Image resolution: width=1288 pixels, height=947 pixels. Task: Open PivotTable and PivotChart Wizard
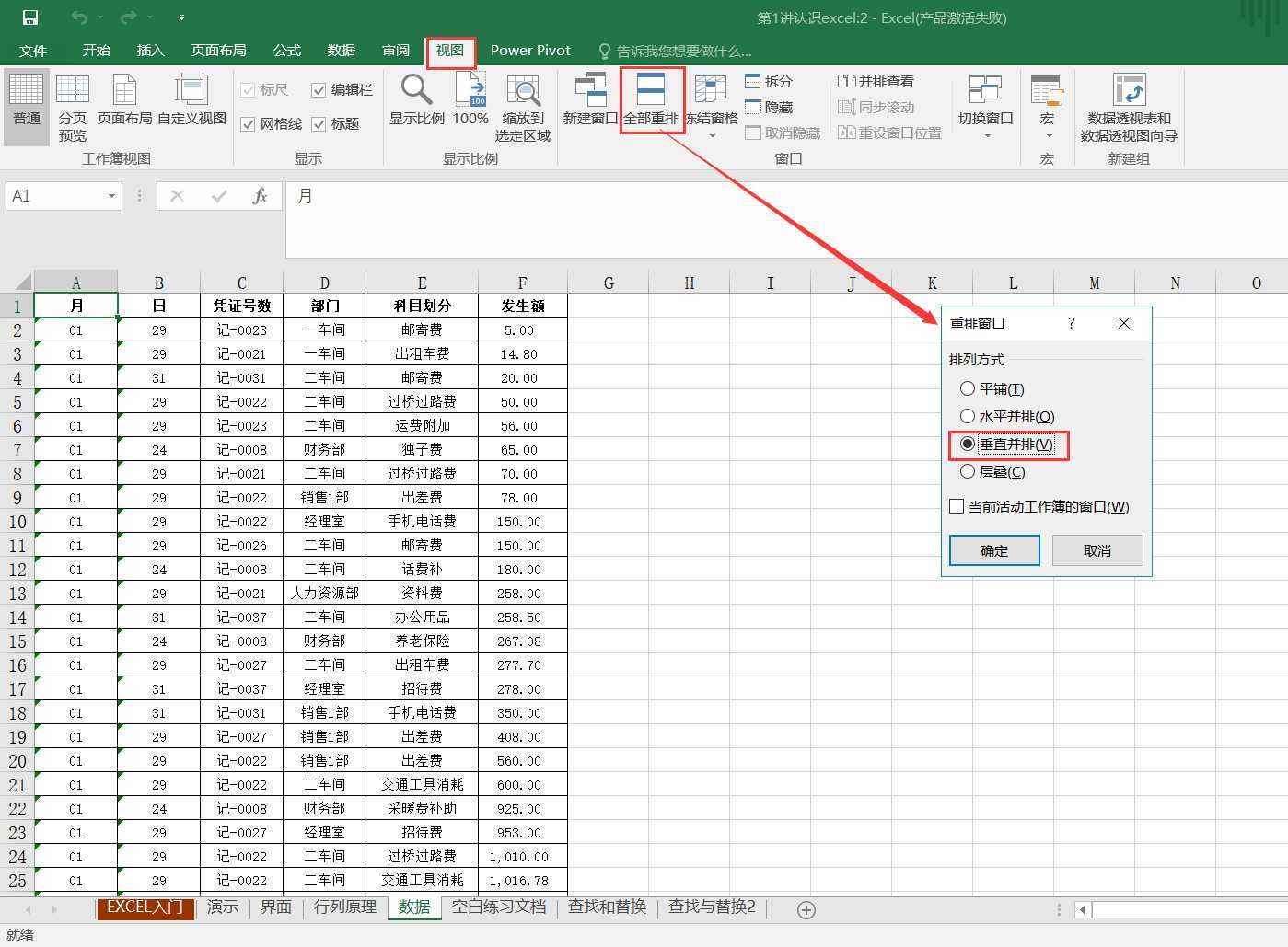1129,108
